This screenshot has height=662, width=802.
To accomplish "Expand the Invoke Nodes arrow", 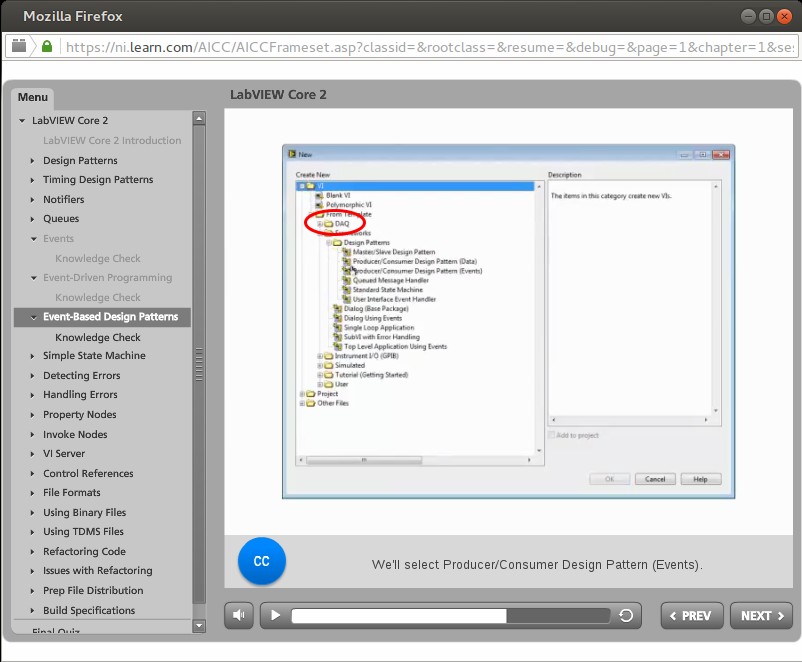I will pos(32,435).
